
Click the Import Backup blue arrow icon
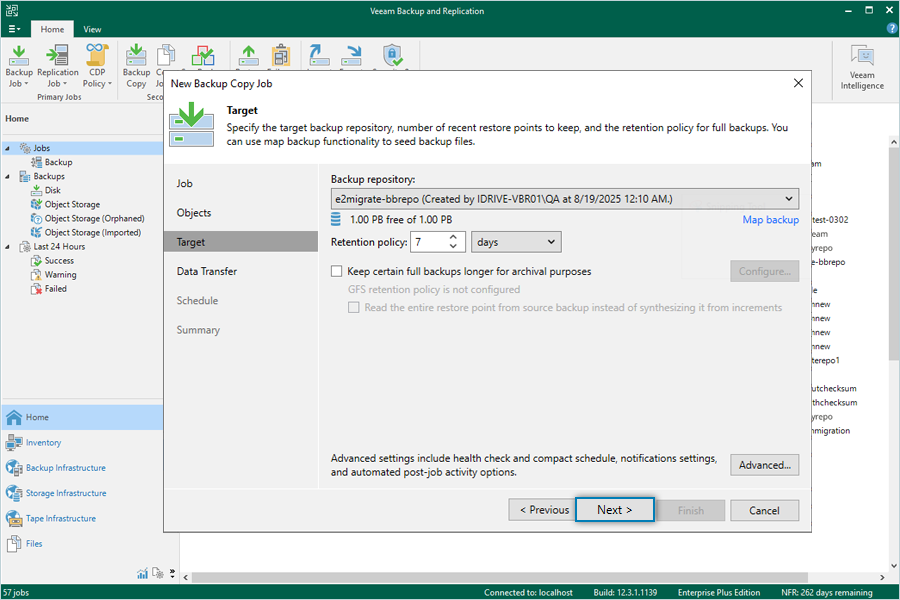pyautogui.click(x=319, y=56)
